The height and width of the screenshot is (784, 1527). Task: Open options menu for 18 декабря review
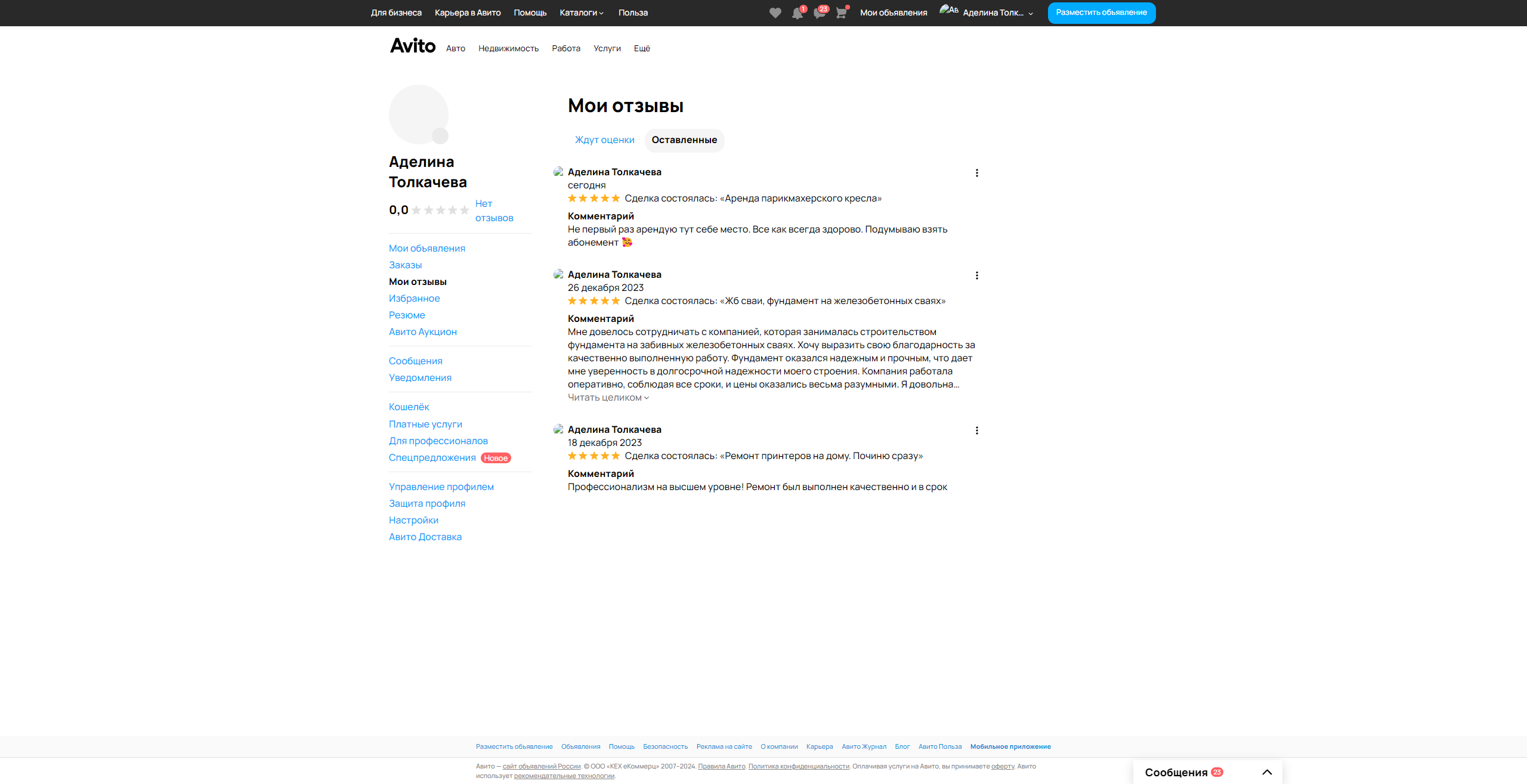tap(976, 430)
